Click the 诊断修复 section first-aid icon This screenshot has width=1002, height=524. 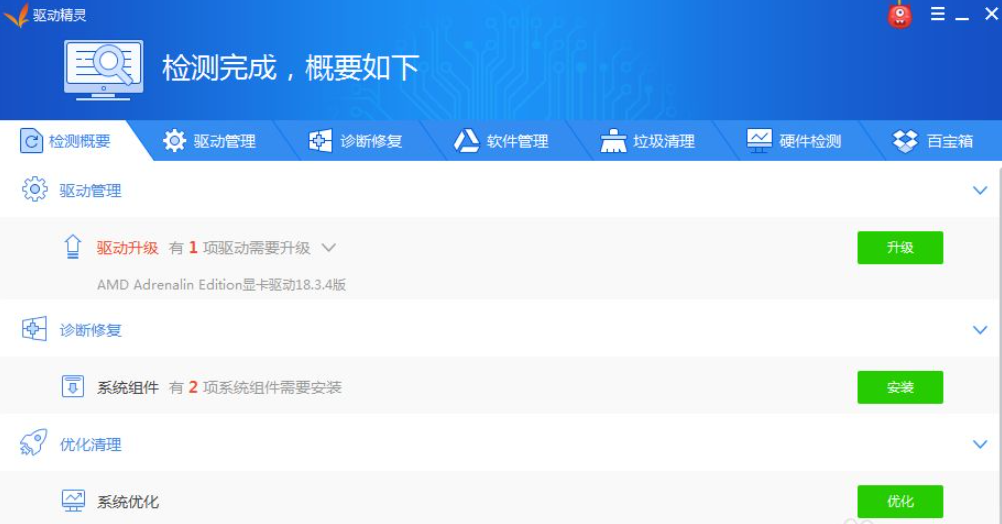35,330
